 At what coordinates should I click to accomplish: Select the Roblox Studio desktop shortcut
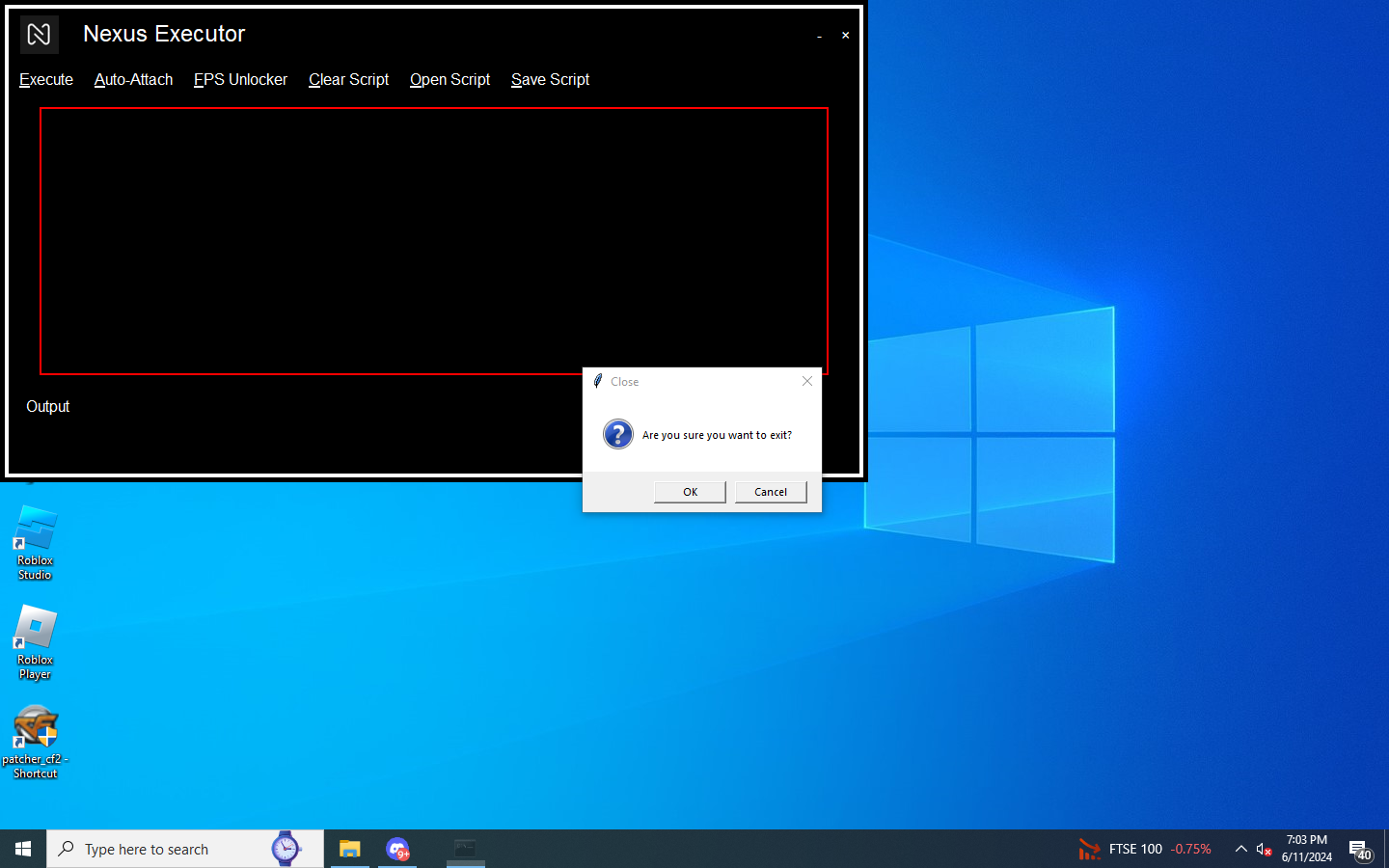(35, 543)
